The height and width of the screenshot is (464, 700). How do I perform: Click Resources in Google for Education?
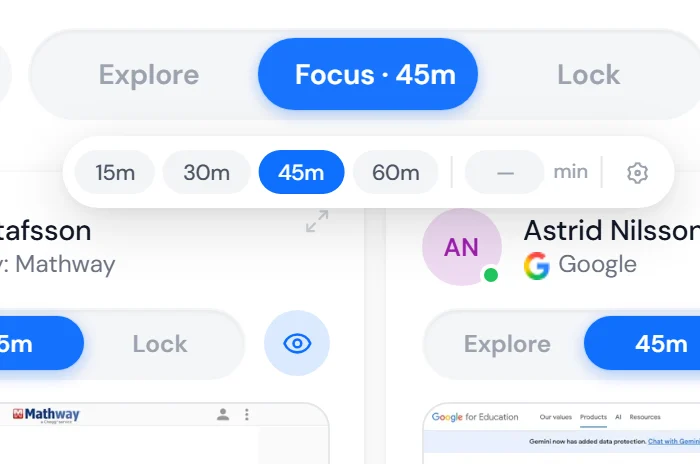tap(645, 417)
